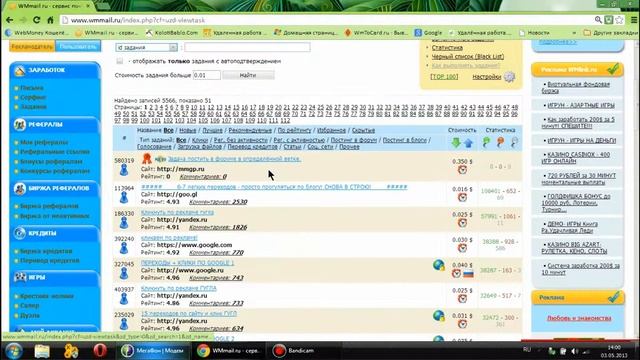Open the statistics link in yellow panel
The height and width of the screenshot is (360, 640).
(x=447, y=48)
